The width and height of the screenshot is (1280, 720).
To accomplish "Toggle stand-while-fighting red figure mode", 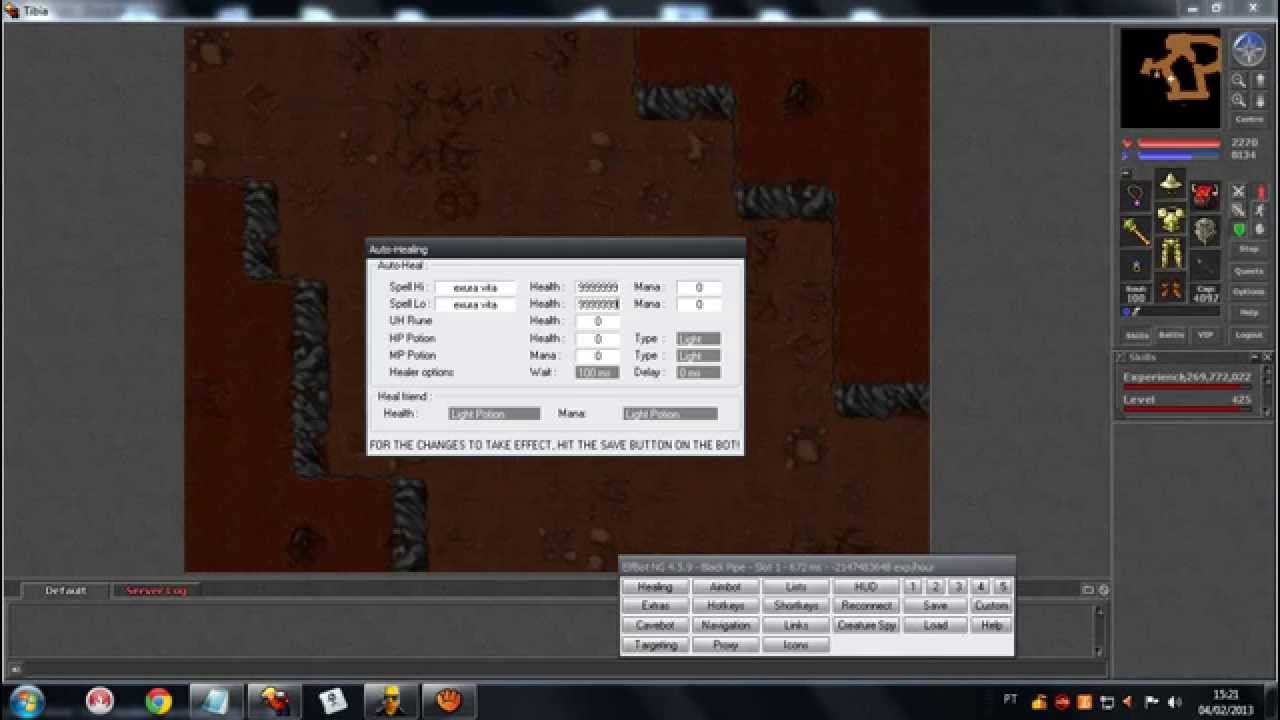I will pyautogui.click(x=1260, y=191).
